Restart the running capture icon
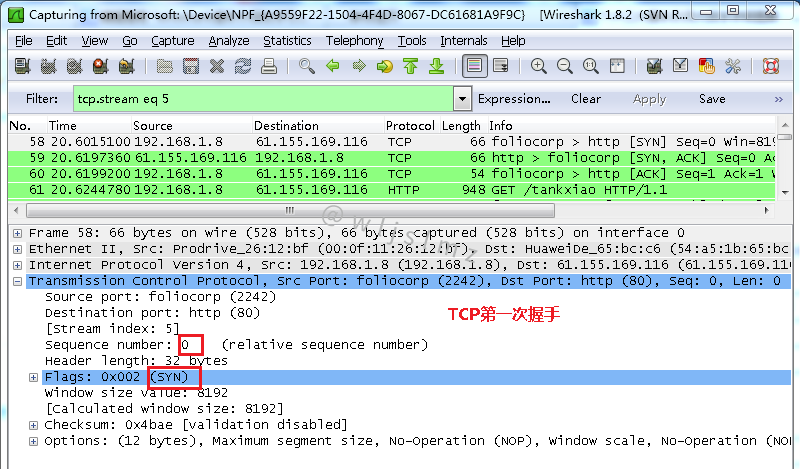This screenshot has height=469, width=800. (x=126, y=66)
